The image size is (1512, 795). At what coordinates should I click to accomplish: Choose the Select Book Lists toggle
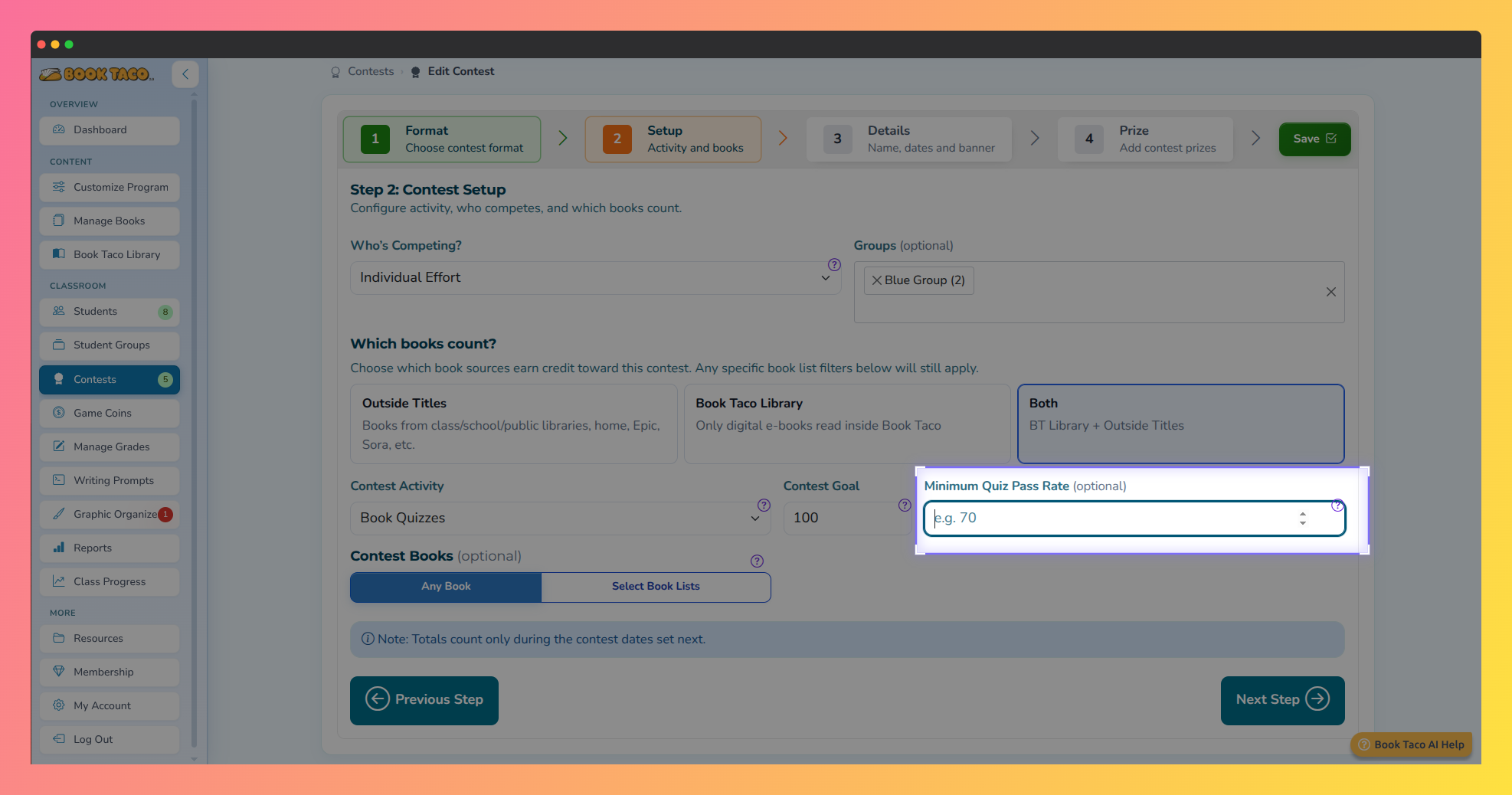[656, 587]
